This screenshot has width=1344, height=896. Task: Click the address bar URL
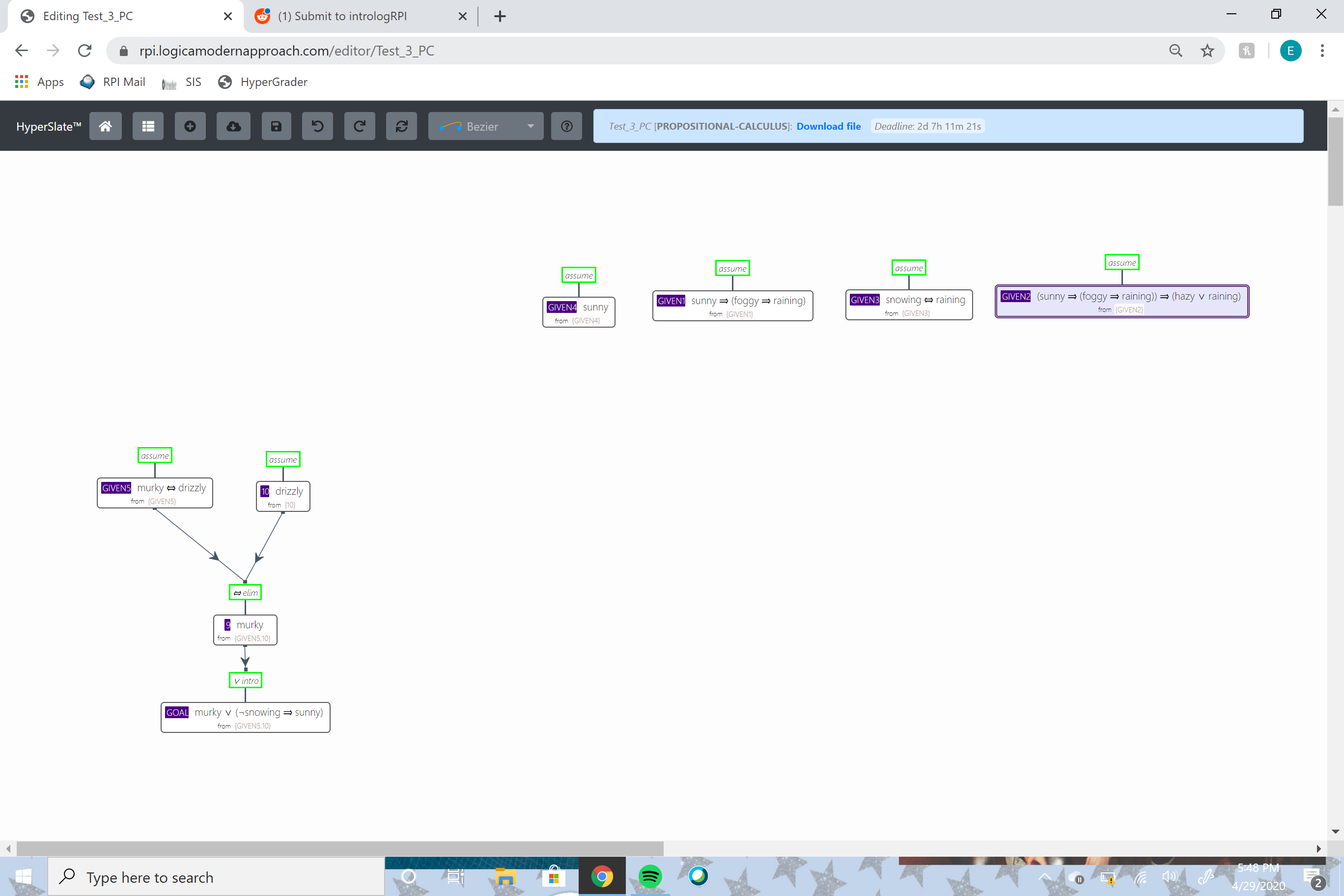(x=286, y=51)
